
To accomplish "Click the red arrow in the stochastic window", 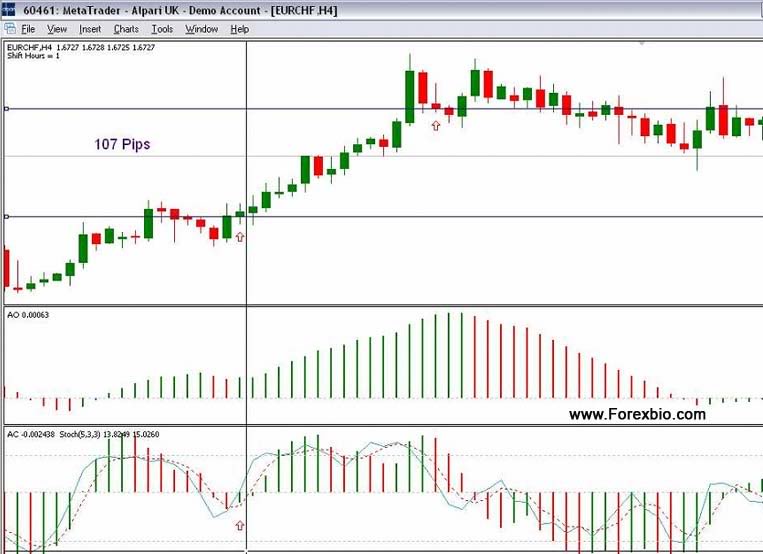I will [x=240, y=526].
